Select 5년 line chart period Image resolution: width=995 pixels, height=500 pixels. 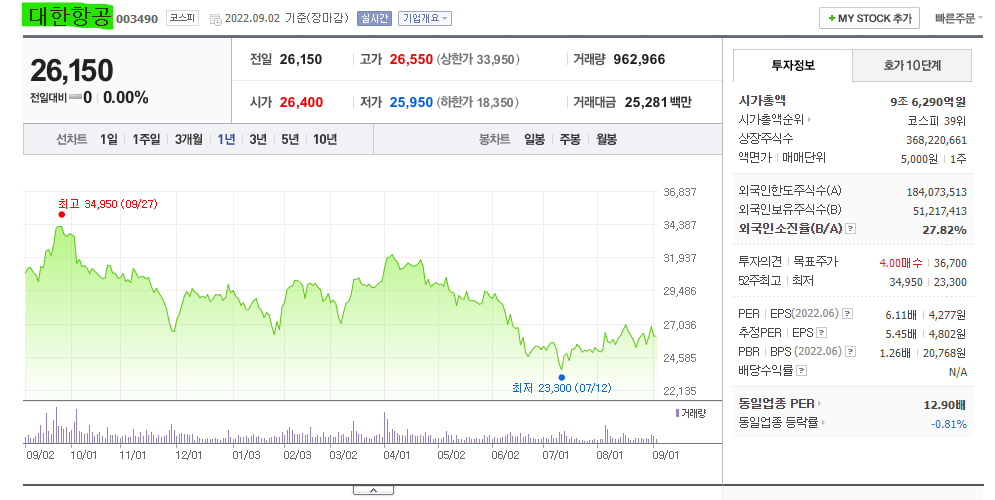[x=290, y=139]
